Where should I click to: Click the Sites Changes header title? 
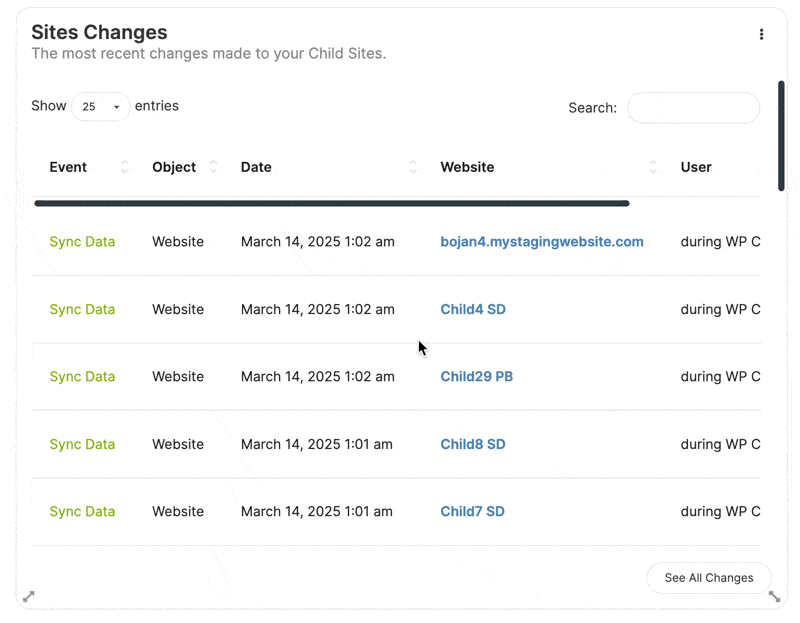click(99, 32)
